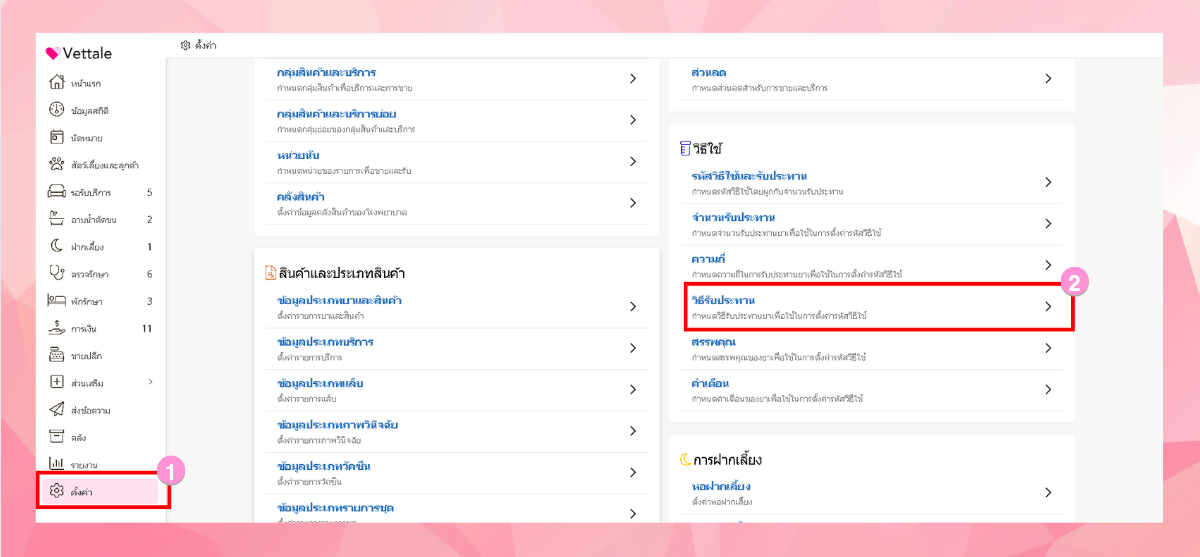Click the การเงิน count badge 11
The width and height of the screenshot is (1200, 557).
[147, 328]
